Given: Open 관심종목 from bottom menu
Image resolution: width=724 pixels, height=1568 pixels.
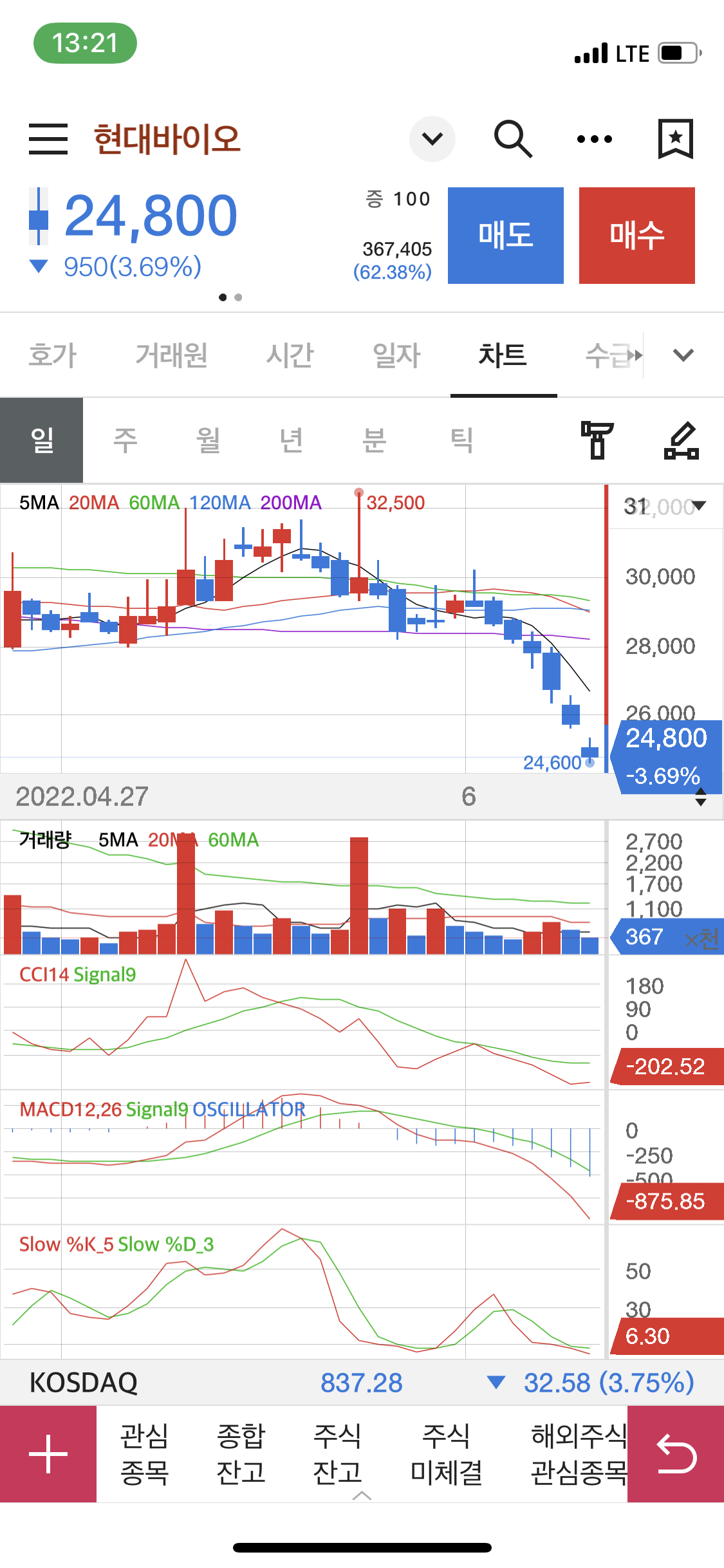Looking at the screenshot, I should point(144,1454).
